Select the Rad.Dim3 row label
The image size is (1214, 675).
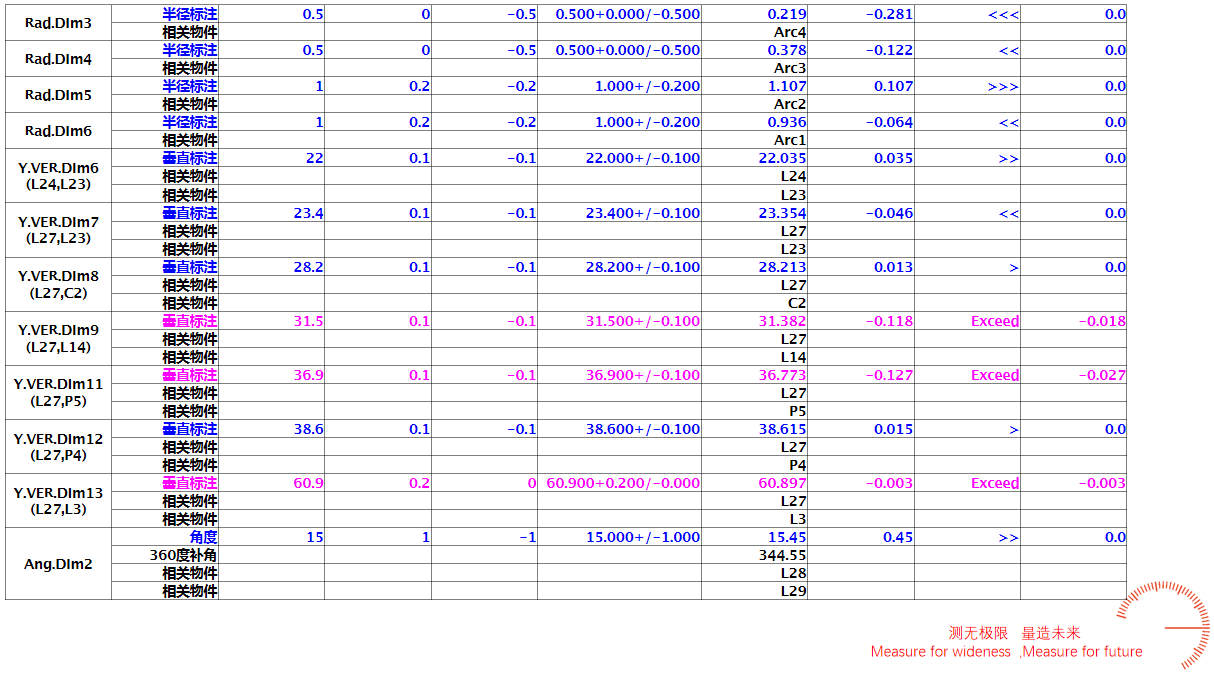point(58,23)
